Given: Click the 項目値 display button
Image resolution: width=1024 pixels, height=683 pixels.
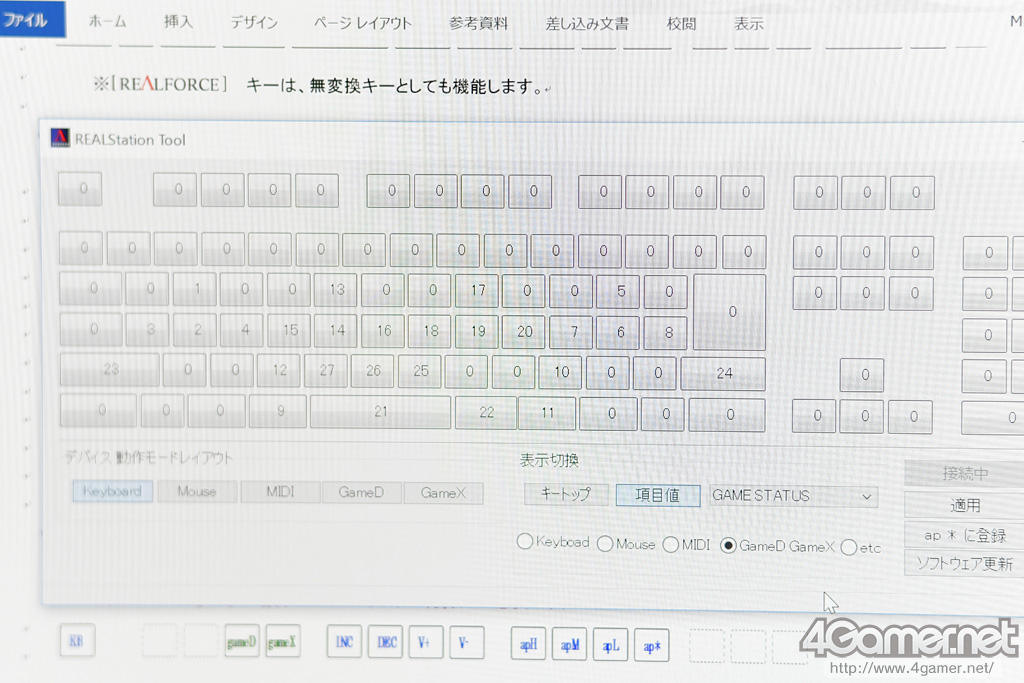Looking at the screenshot, I should 658,496.
